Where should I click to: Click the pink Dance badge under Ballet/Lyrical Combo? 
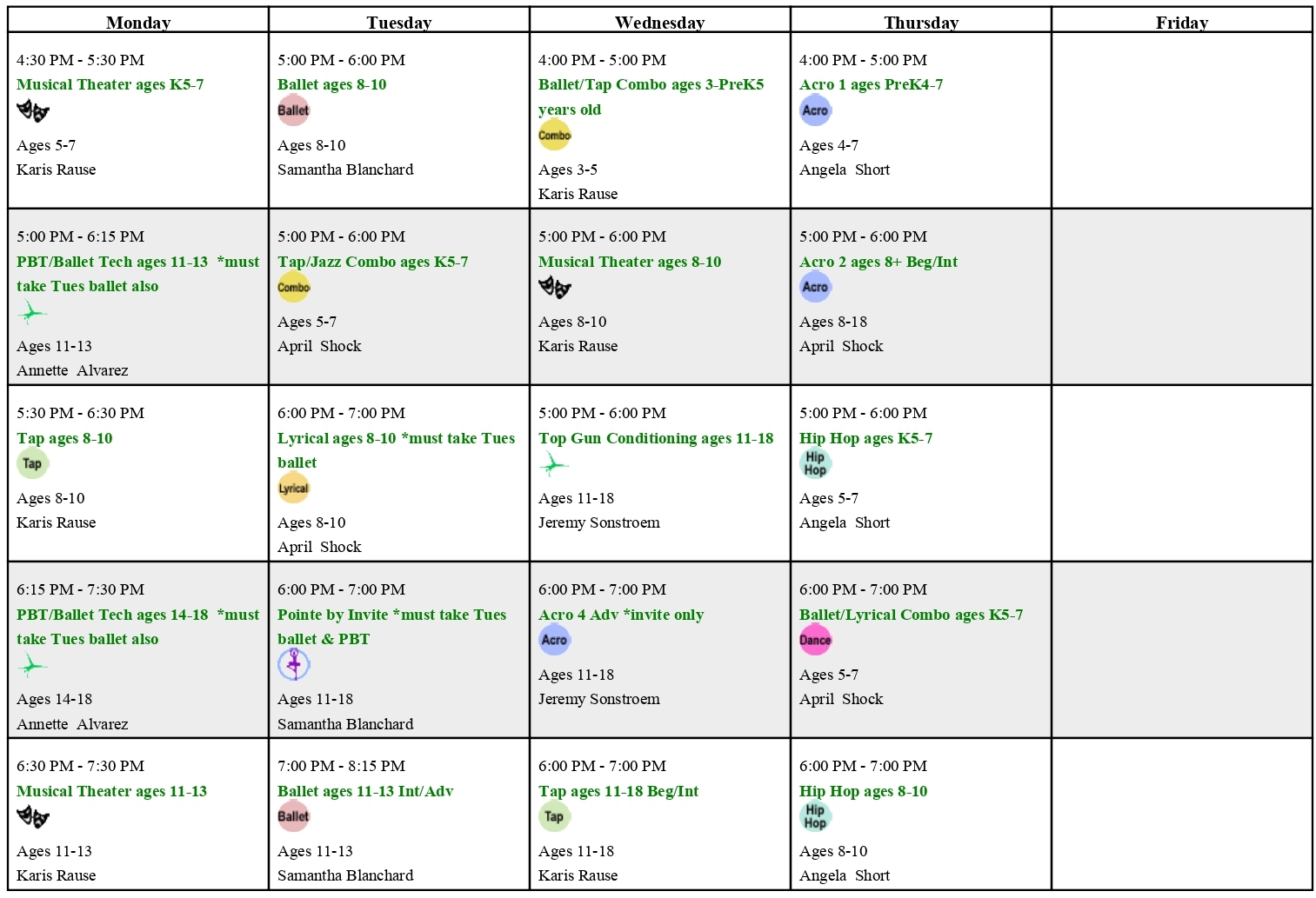(x=815, y=640)
